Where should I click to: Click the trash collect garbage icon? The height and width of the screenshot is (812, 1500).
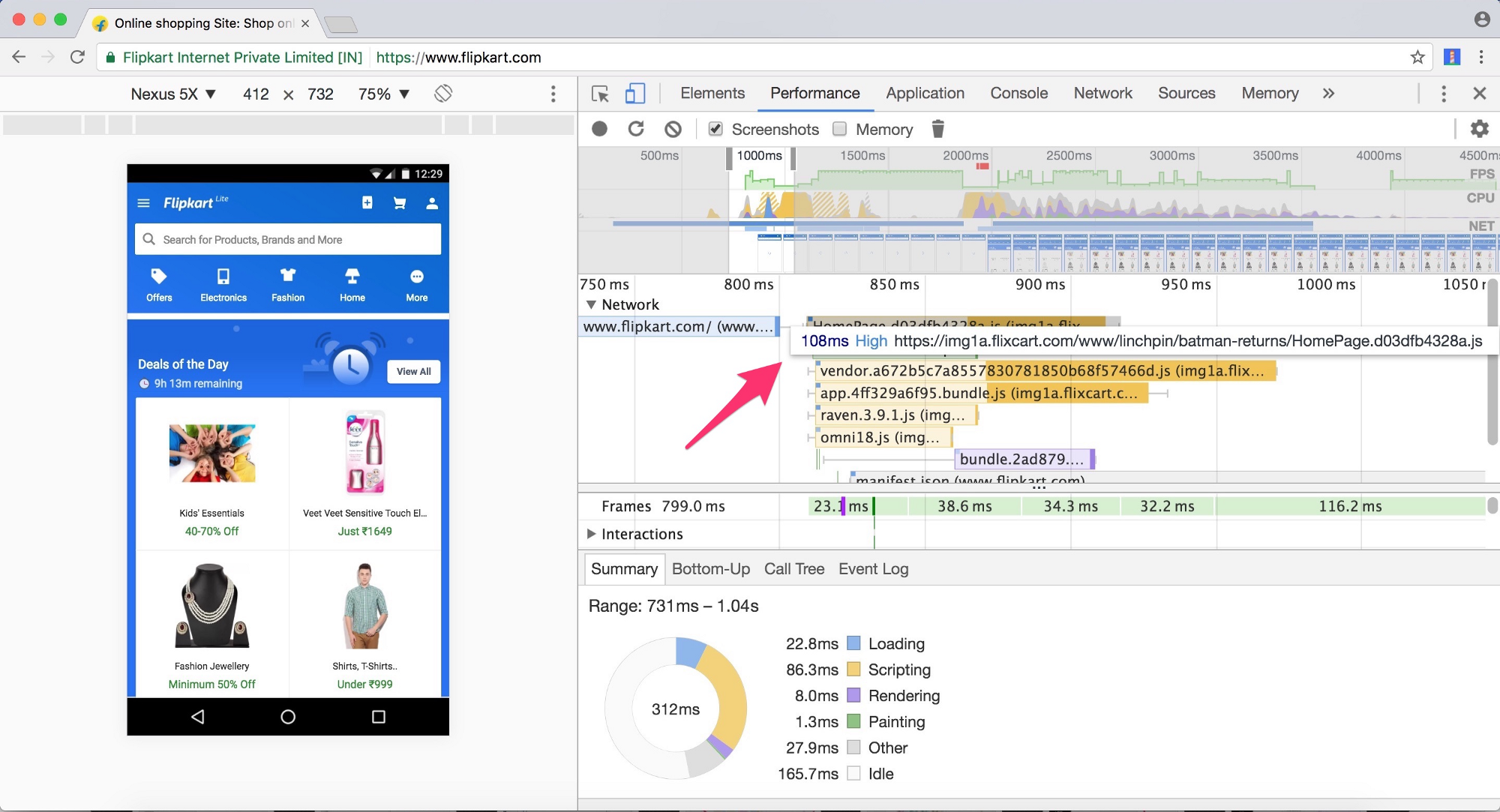(937, 129)
